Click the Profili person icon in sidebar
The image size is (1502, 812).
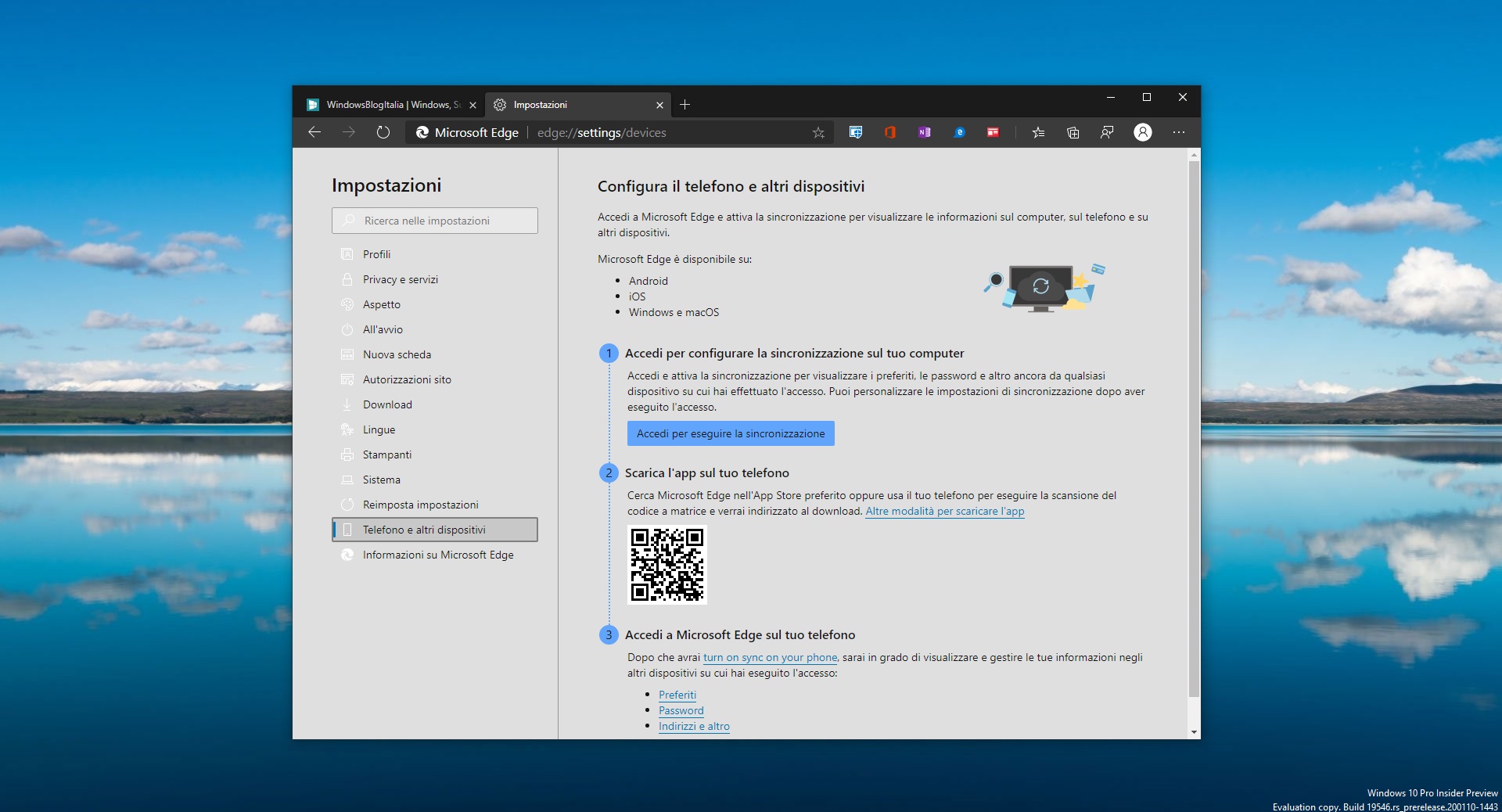pyautogui.click(x=347, y=254)
